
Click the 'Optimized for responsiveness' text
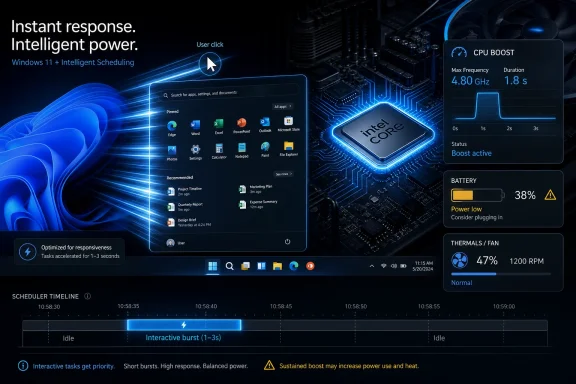click(x=76, y=248)
